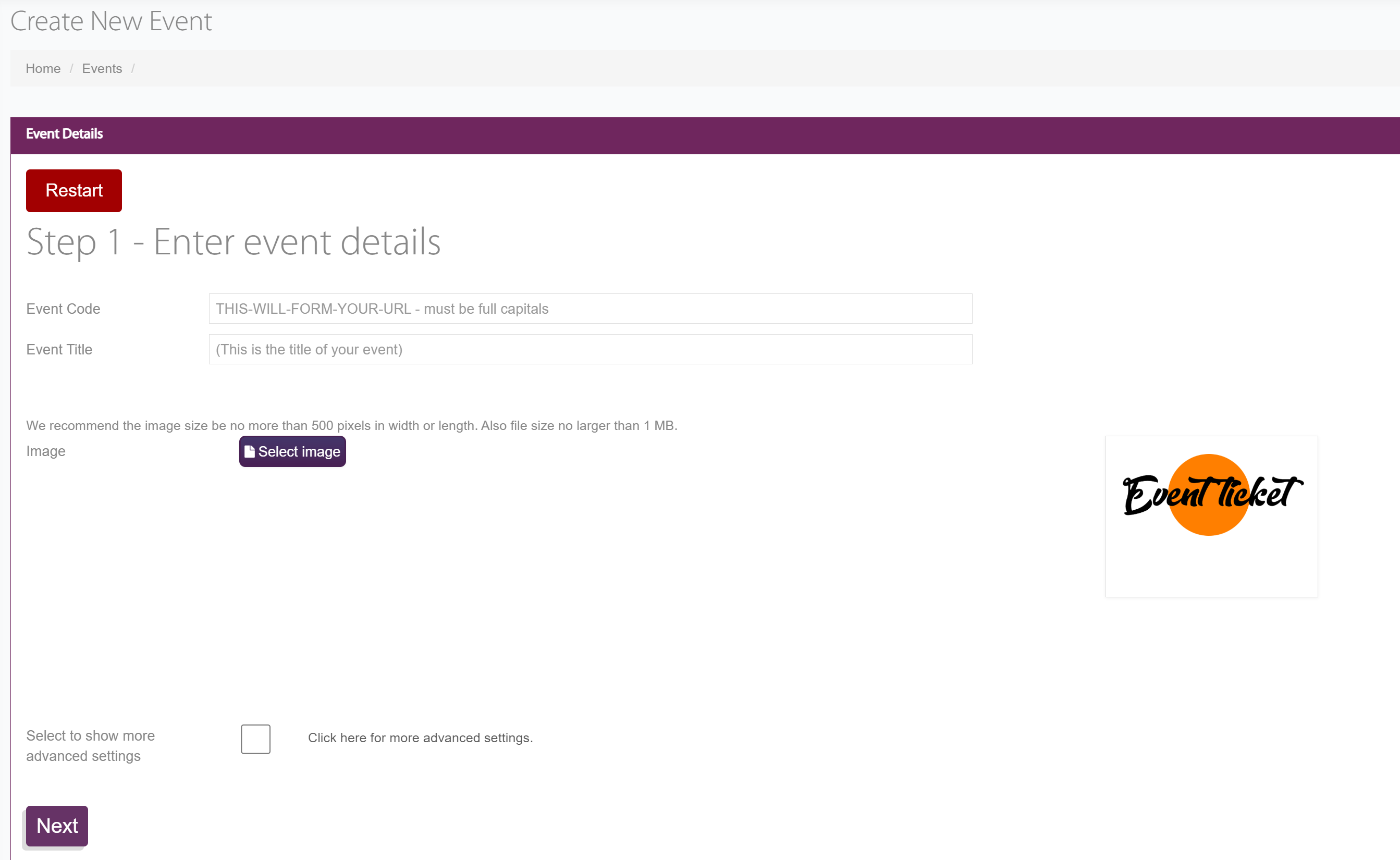
Task: Click the 'Create New Event' page title
Action: [x=111, y=21]
